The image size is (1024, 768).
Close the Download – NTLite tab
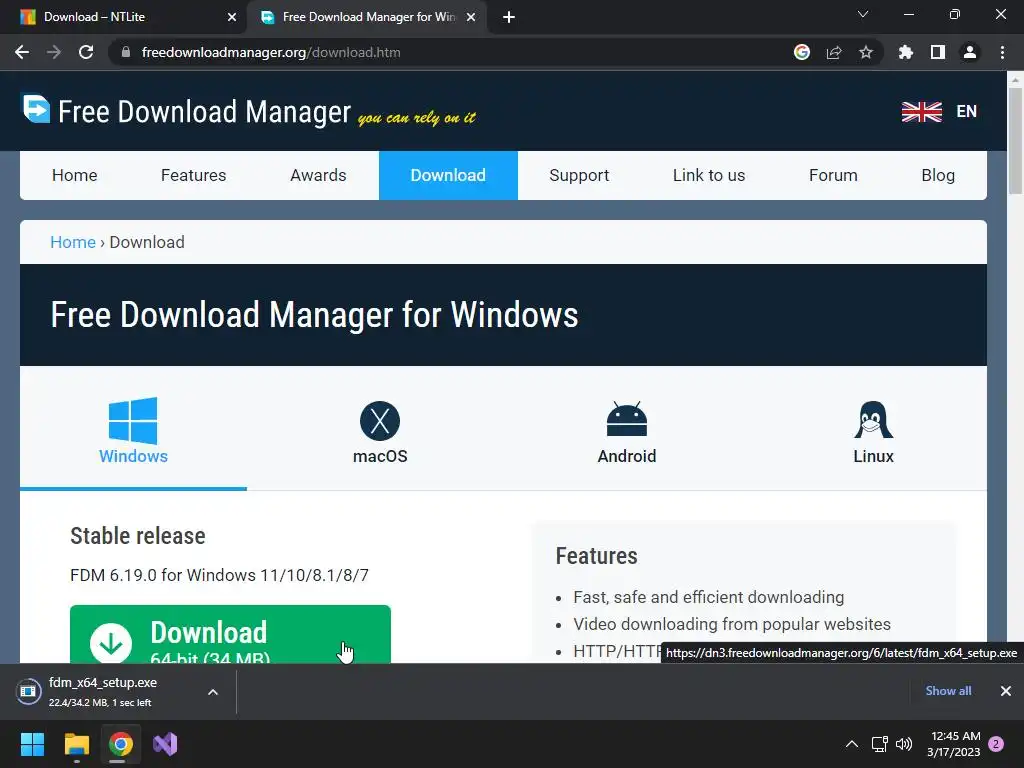pyautogui.click(x=232, y=17)
